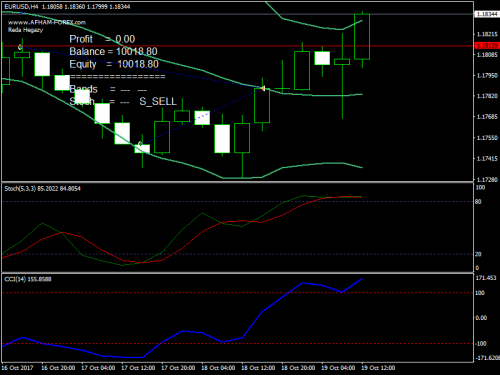Click the Equity = 10018.80 label
This screenshot has width=500, height=375.
[x=114, y=64]
